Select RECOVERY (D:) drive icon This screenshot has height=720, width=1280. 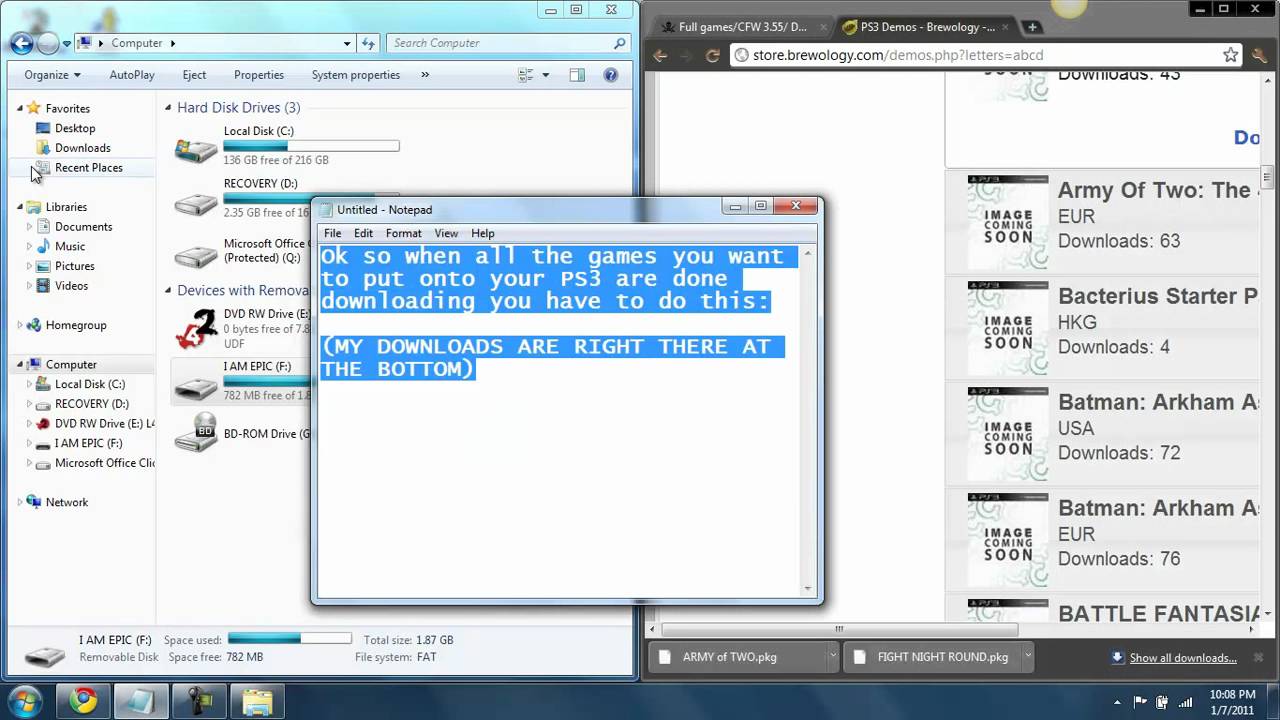(x=196, y=202)
